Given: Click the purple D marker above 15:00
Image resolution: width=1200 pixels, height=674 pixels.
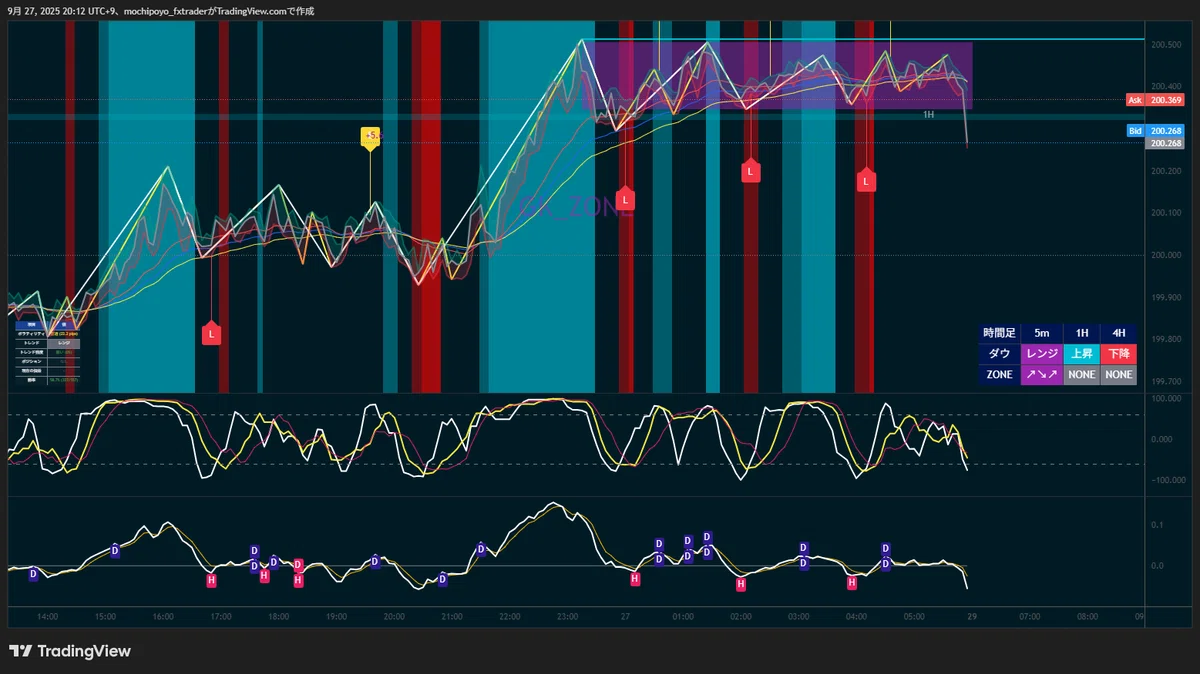Looking at the screenshot, I should point(114,550).
